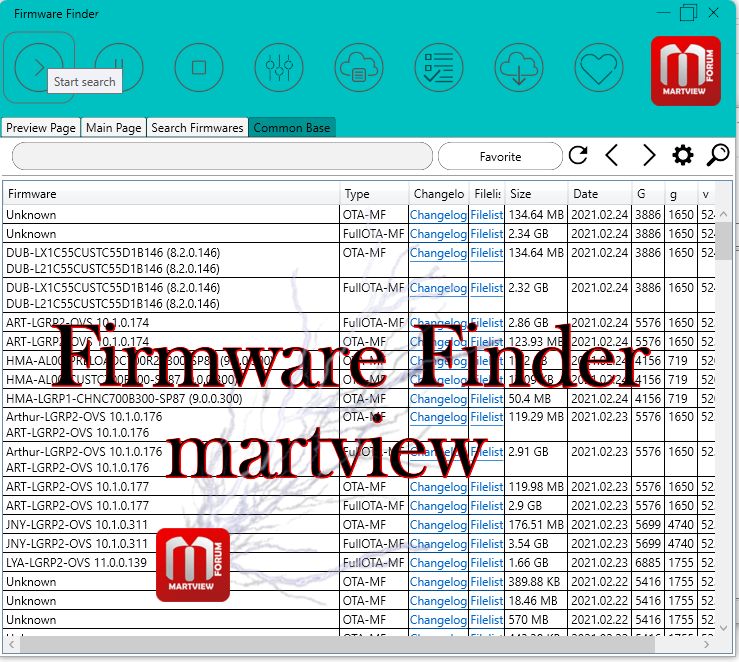This screenshot has height=662, width=739.
Task: Sort by the Firmware column header
Action: (x=171, y=194)
